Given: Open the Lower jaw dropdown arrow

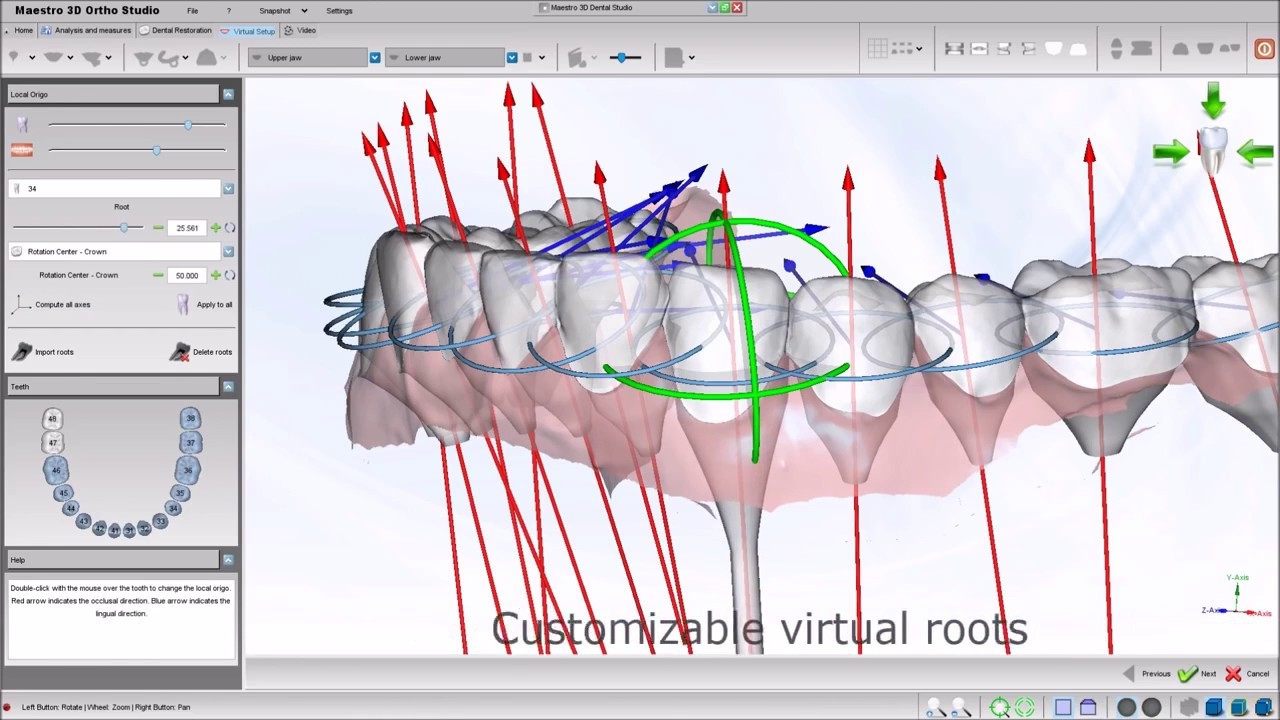Looking at the screenshot, I should 512,57.
